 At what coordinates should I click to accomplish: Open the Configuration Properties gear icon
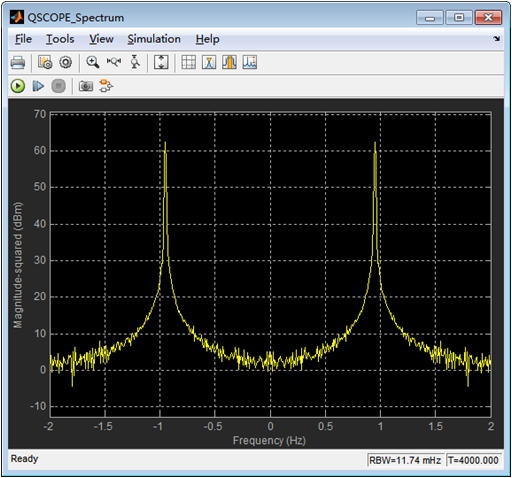[x=65, y=62]
